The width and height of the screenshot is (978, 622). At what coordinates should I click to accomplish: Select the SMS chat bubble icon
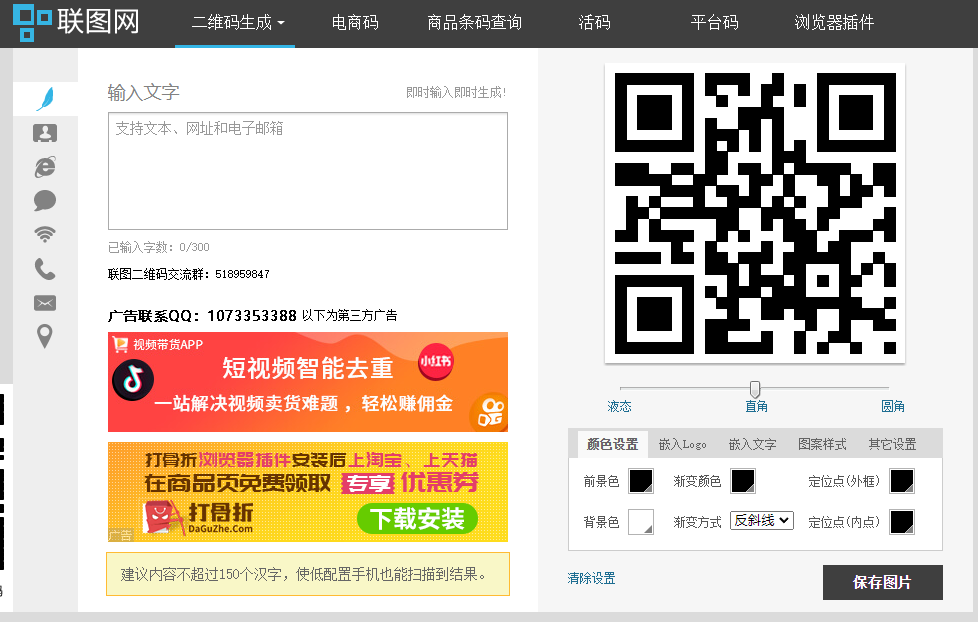pyautogui.click(x=45, y=201)
